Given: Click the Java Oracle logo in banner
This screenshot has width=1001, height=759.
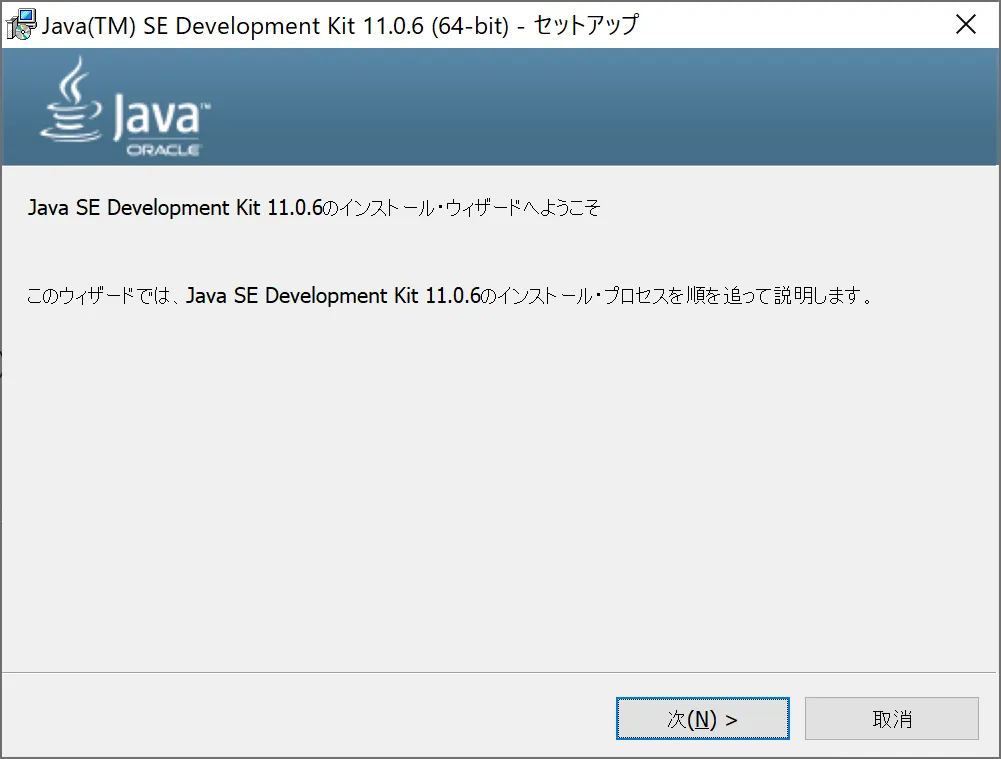Looking at the screenshot, I should [125, 107].
